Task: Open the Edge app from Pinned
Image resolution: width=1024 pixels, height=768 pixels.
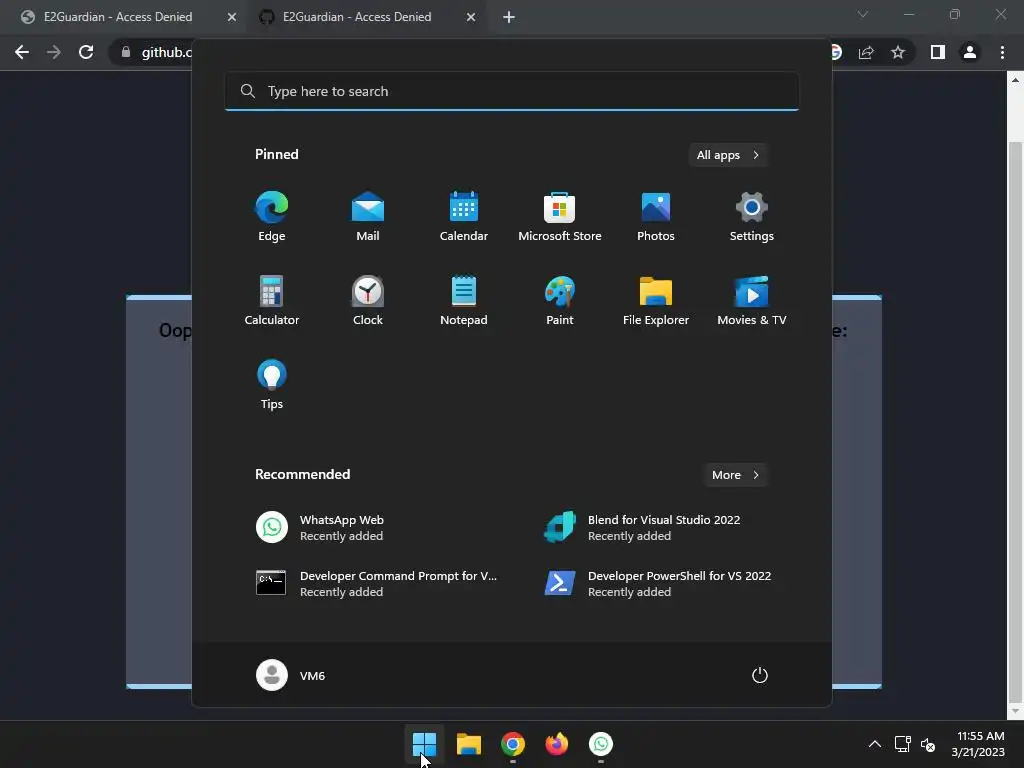Action: (272, 217)
